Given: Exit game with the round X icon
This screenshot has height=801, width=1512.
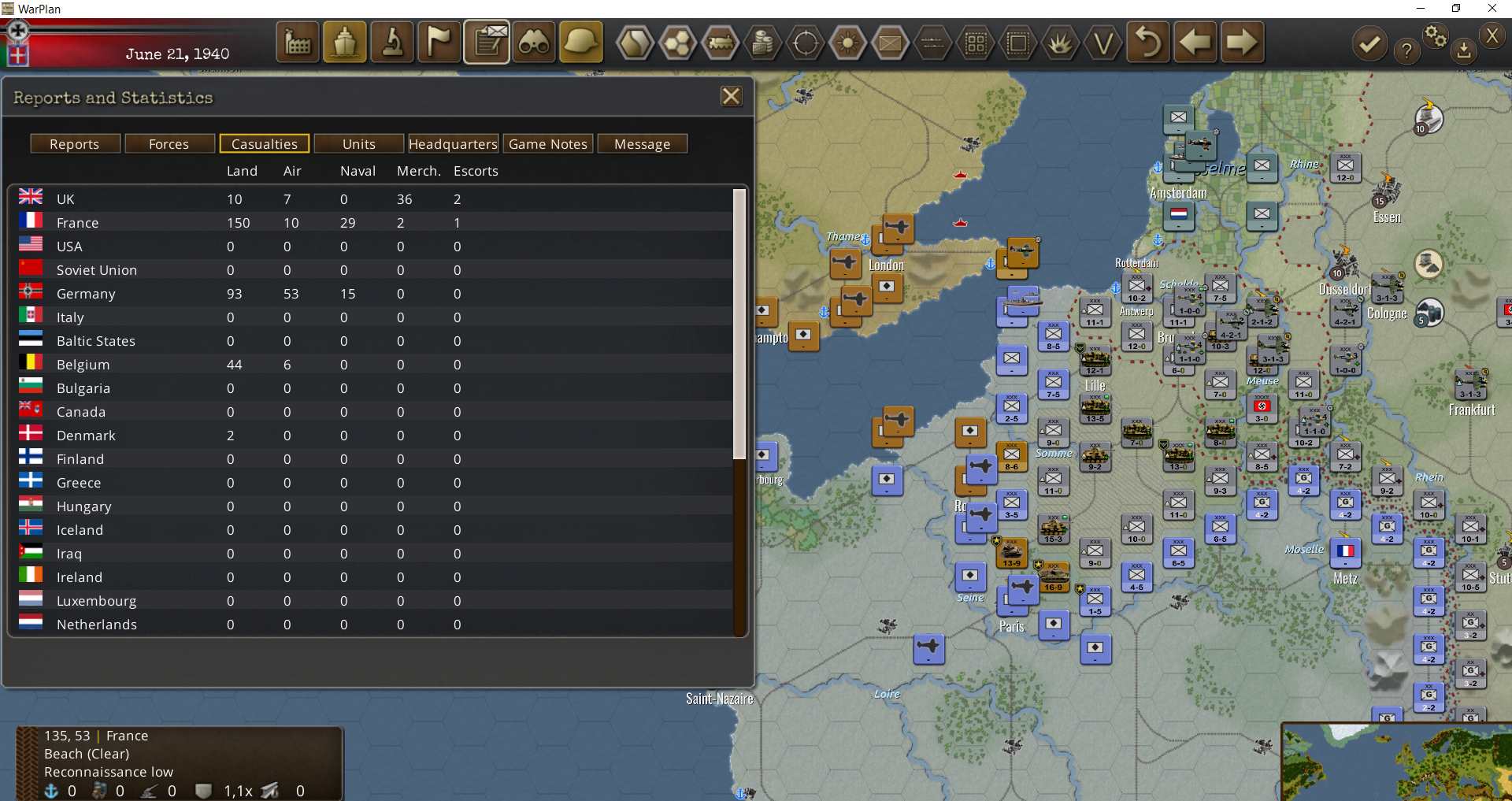Looking at the screenshot, I should point(1492,36).
